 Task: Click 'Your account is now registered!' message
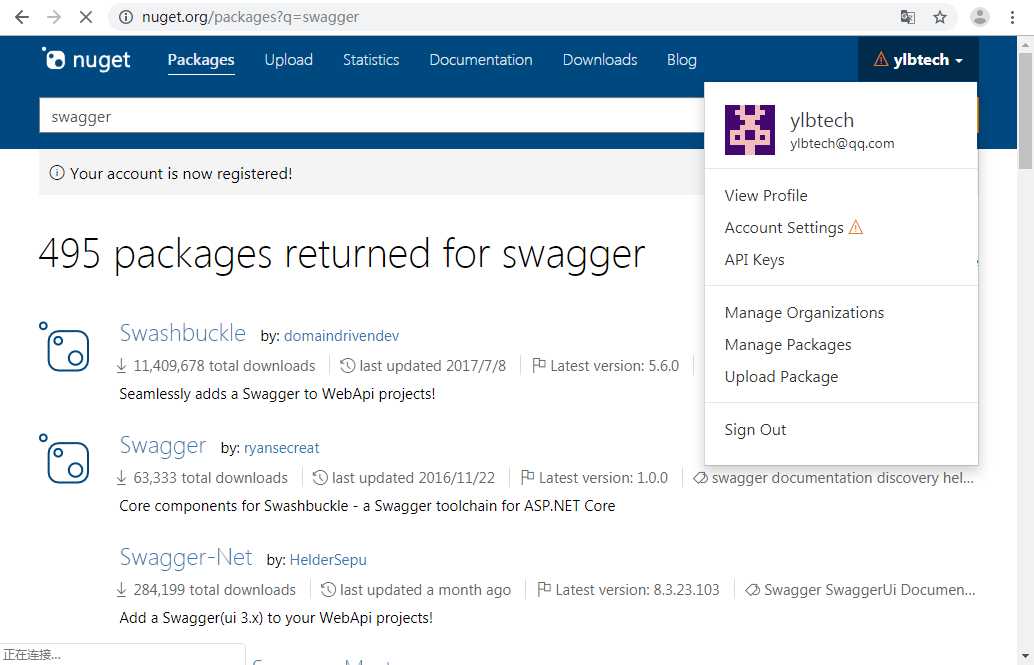(181, 174)
